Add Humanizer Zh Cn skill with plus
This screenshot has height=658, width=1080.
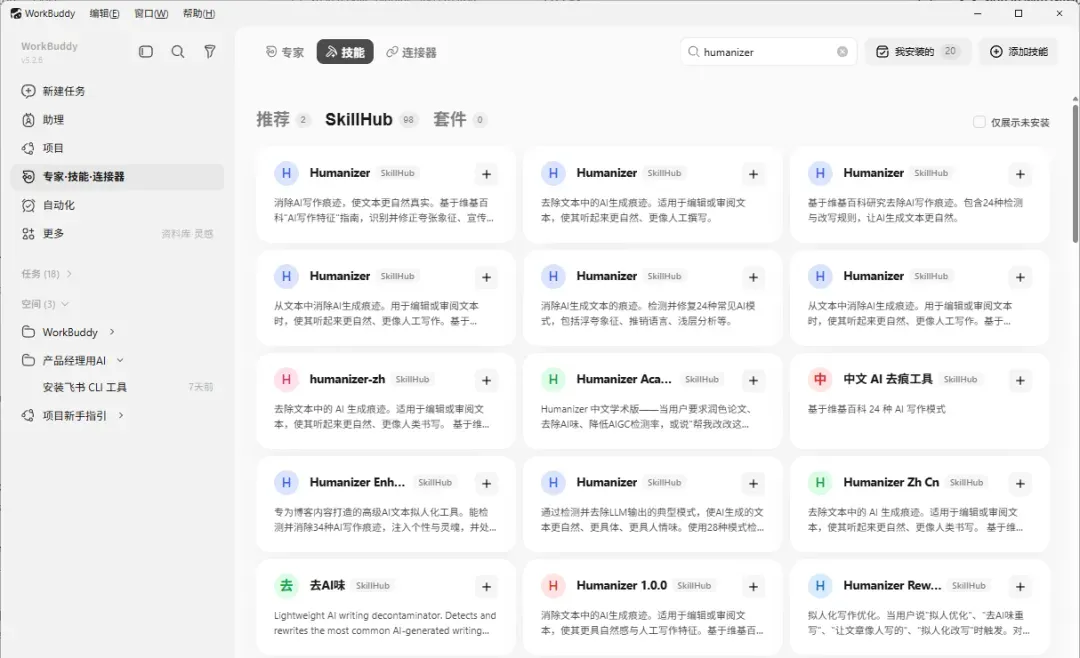click(1020, 484)
